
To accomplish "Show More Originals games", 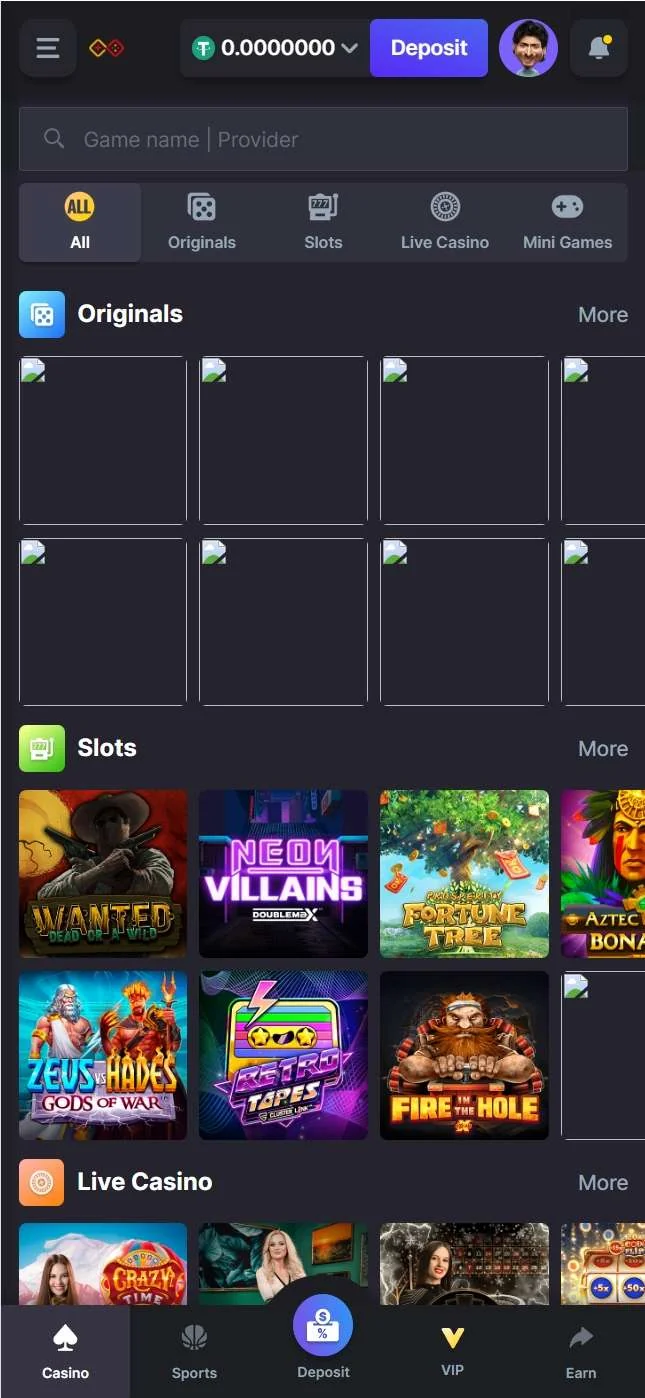I will click(603, 314).
